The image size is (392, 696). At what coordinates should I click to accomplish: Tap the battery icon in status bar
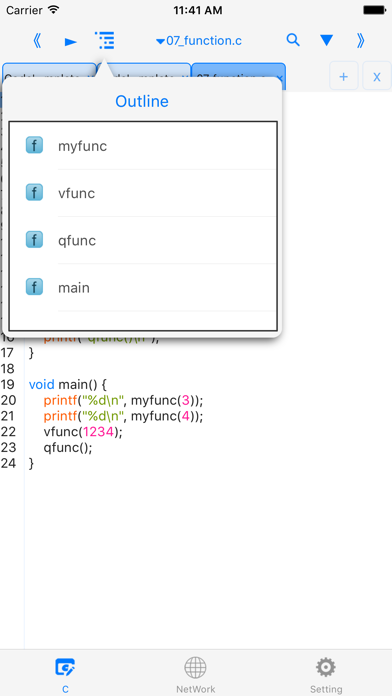(374, 10)
